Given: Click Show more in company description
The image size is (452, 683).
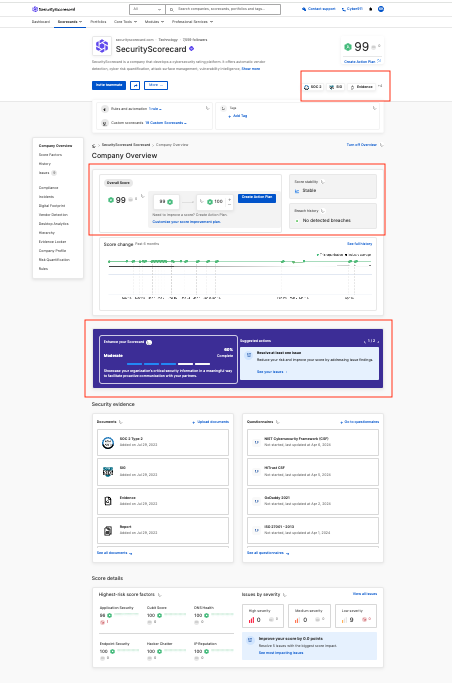Looking at the screenshot, I should pyautogui.click(x=251, y=69).
